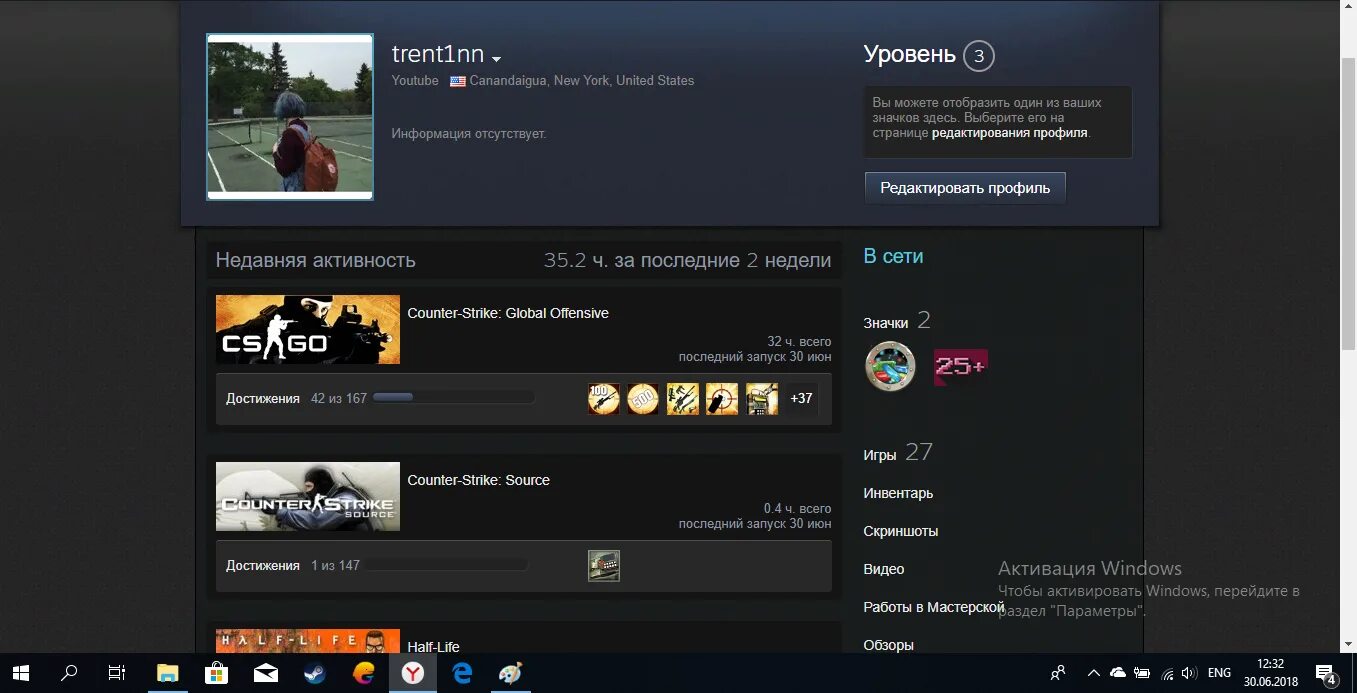Viewport: 1357px width, 693px height.
Task: Open Microsoft Store from the taskbar
Action: [x=216, y=673]
